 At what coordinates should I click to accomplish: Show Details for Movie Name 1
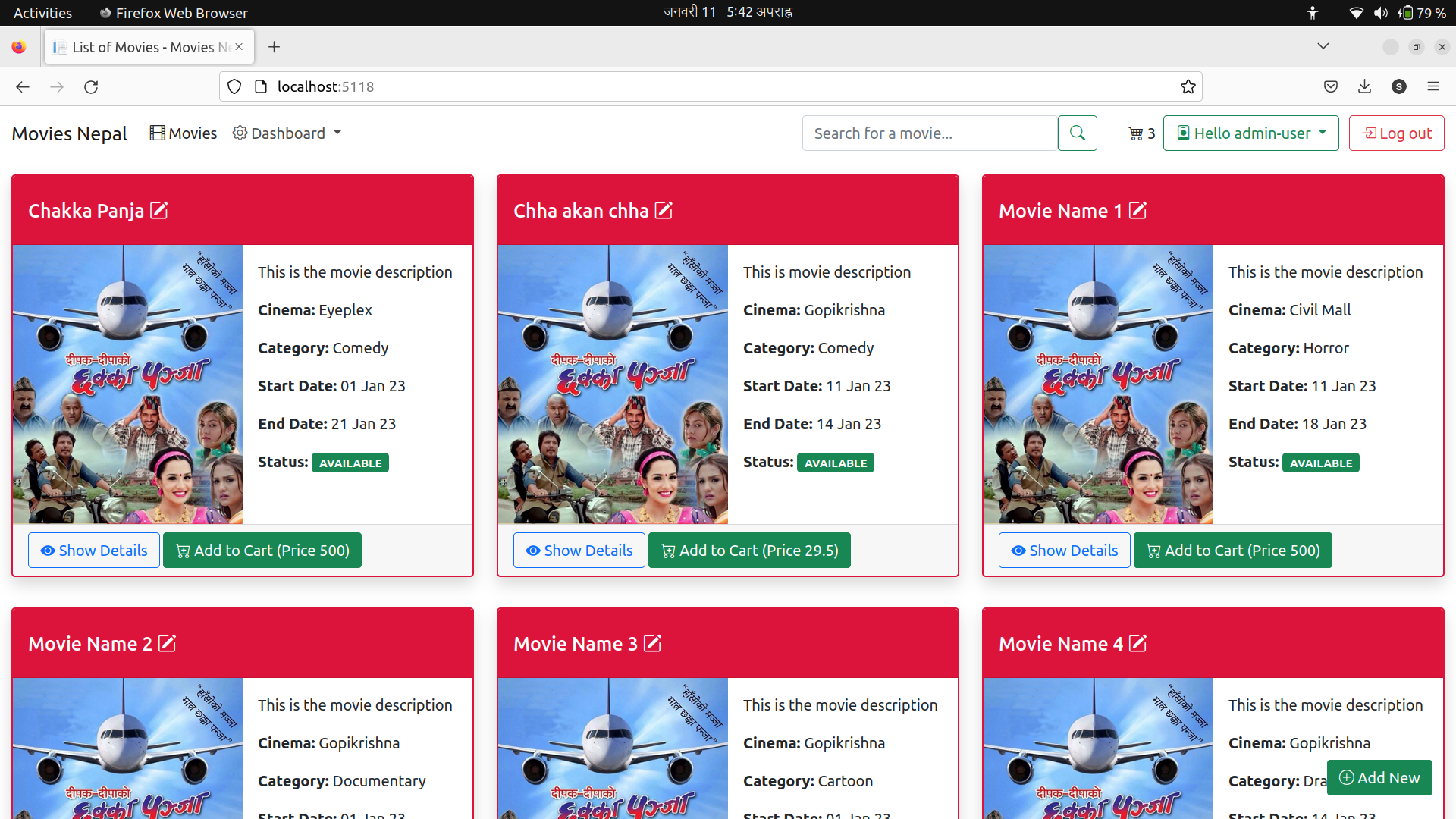tap(1064, 550)
